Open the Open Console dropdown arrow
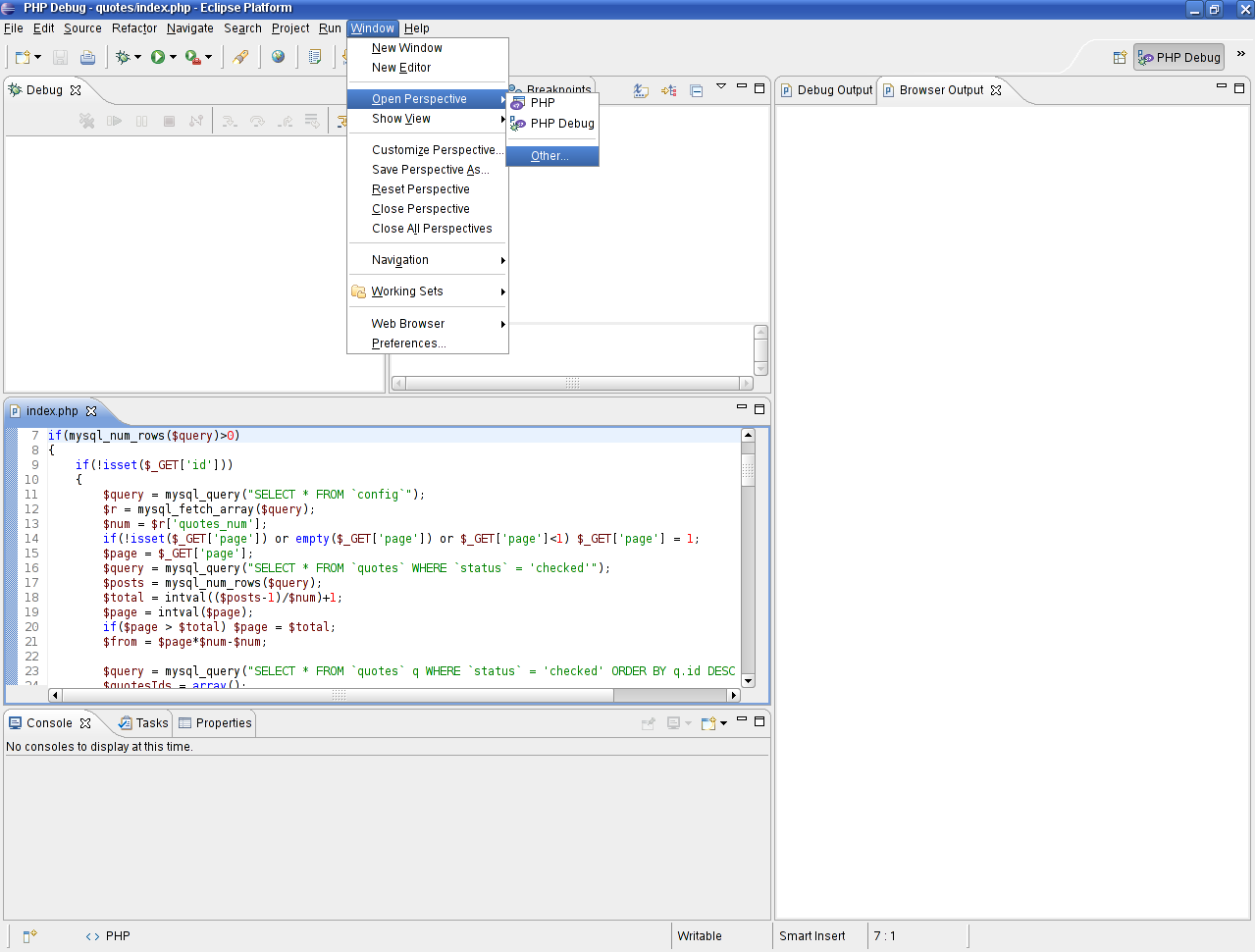Image resolution: width=1256 pixels, height=952 pixels. pos(723,723)
